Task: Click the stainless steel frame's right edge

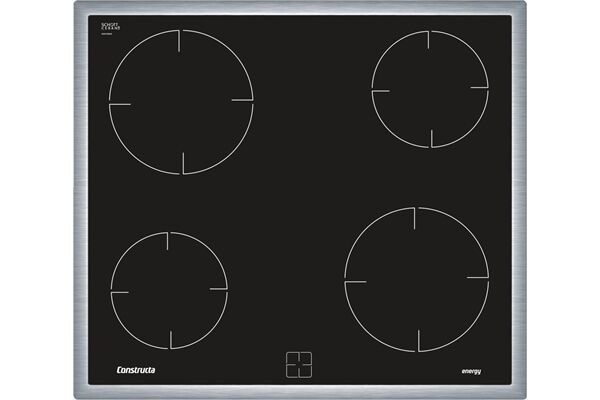Action: point(520,200)
